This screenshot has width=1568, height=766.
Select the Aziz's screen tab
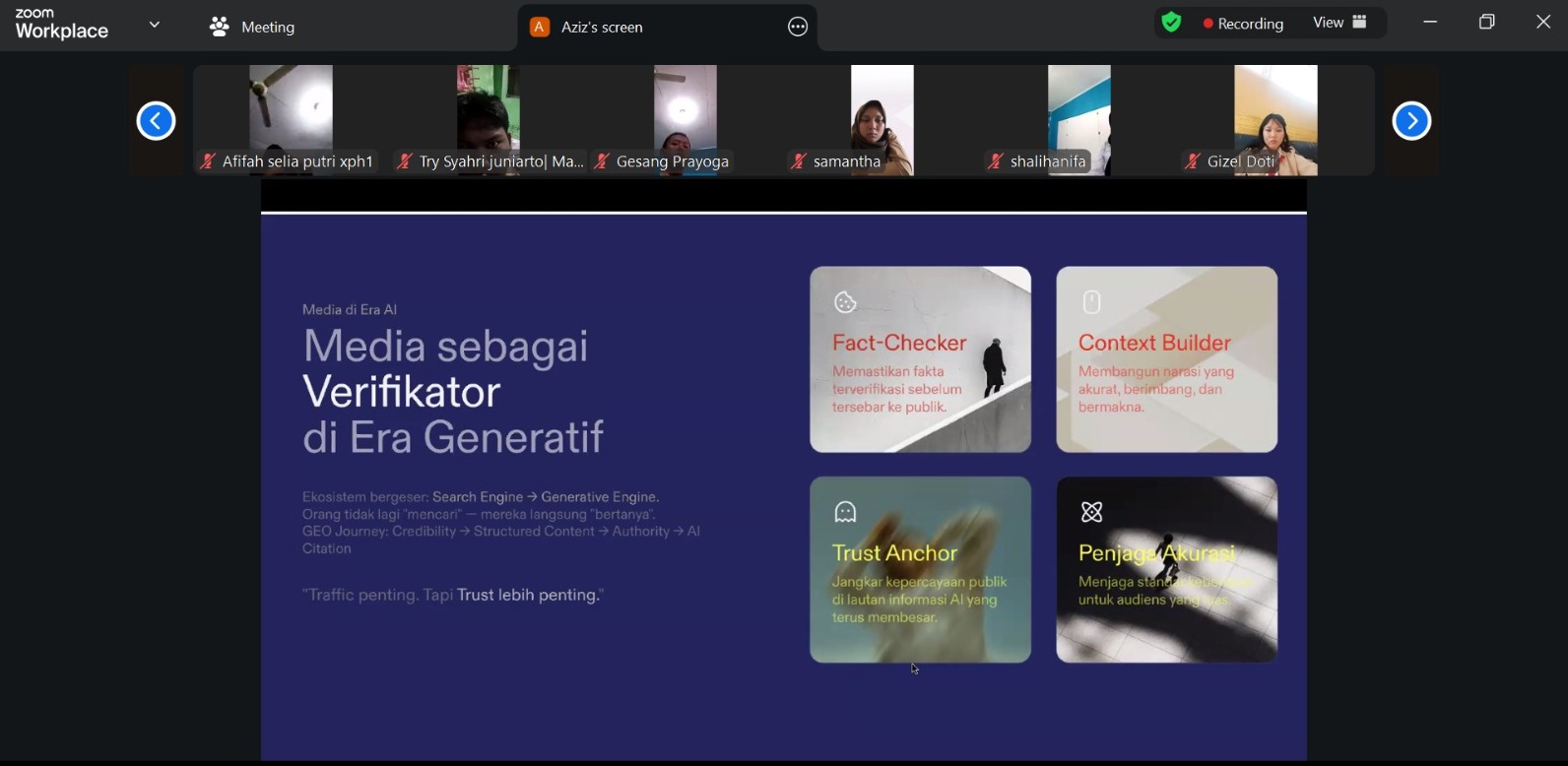(667, 28)
